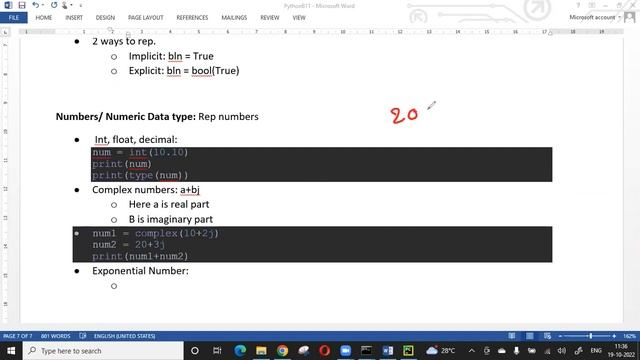Image resolution: width=640 pixels, height=360 pixels.
Task: Click the Type here to search box
Action: (x=103, y=351)
